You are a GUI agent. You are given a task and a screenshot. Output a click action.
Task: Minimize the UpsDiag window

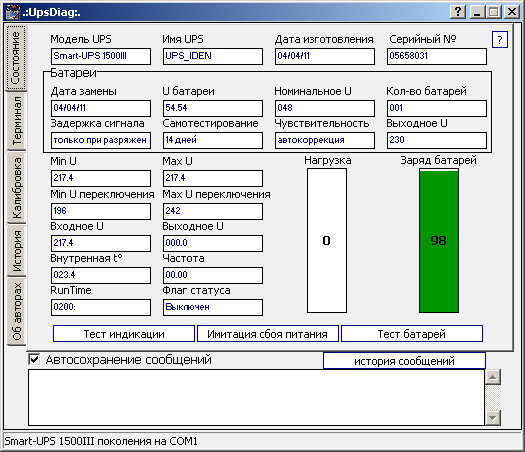(x=477, y=12)
